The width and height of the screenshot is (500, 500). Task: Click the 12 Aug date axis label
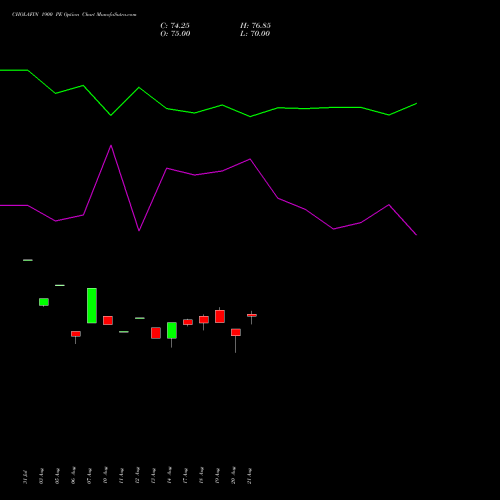[137, 476]
